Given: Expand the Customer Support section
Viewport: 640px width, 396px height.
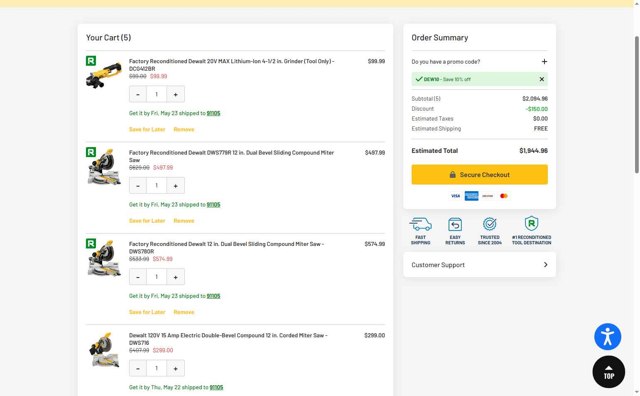Looking at the screenshot, I should (480, 265).
